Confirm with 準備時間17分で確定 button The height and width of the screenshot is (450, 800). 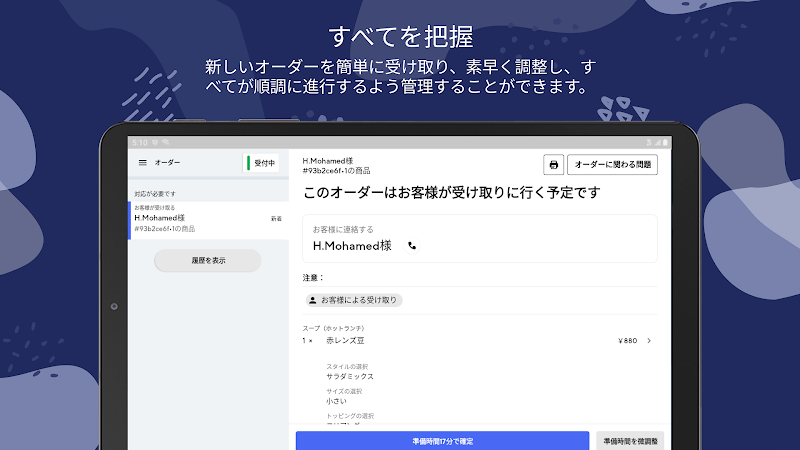tap(442, 440)
